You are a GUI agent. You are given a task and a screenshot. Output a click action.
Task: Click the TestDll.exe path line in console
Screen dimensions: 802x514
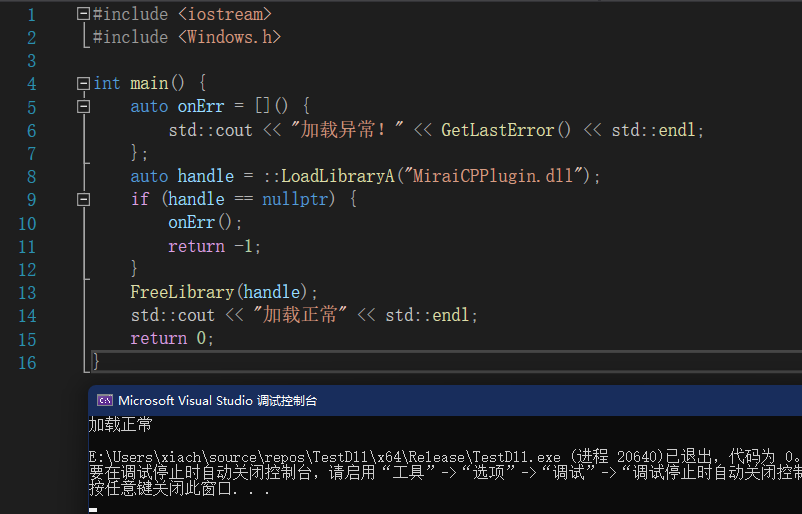(443, 456)
